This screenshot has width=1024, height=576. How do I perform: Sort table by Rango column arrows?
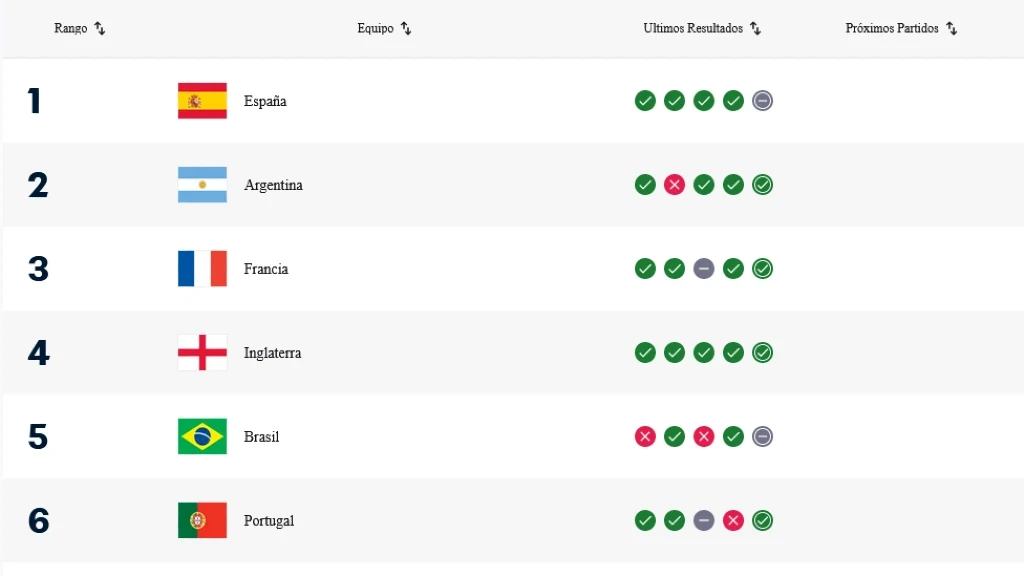pos(100,29)
